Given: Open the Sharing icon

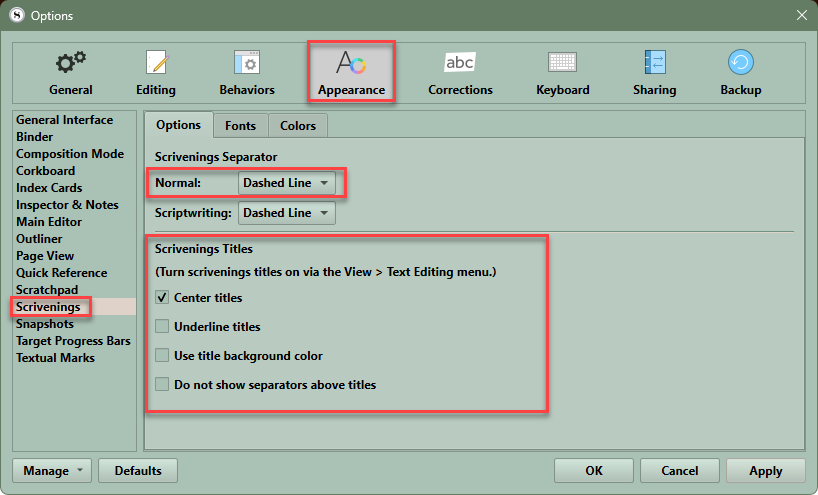Looking at the screenshot, I should pyautogui.click(x=655, y=63).
